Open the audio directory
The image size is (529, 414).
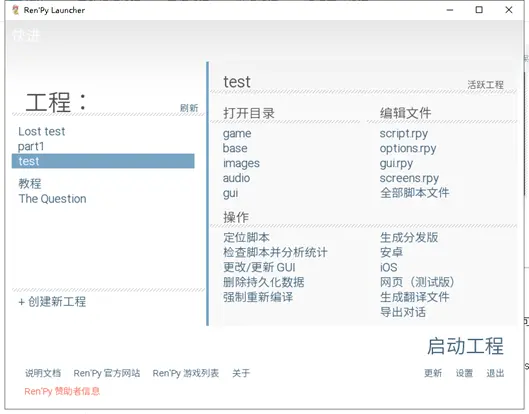(236, 178)
